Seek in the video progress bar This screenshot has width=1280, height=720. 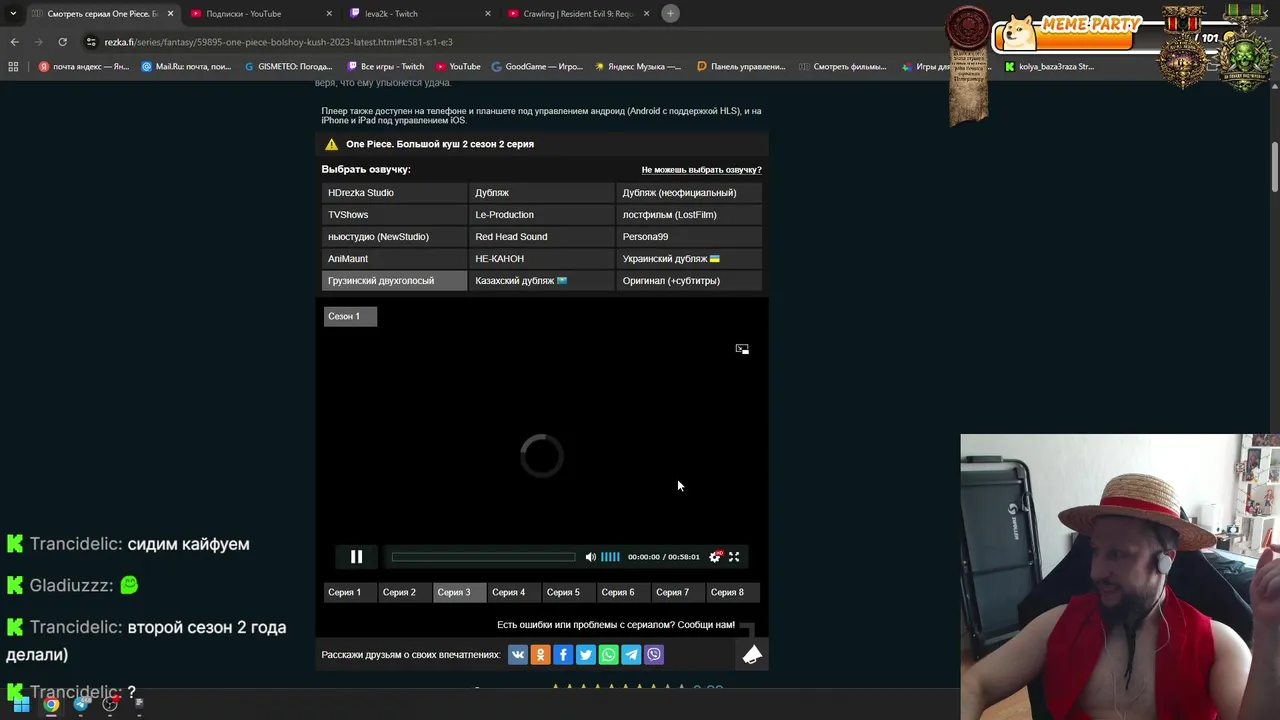[x=483, y=557]
